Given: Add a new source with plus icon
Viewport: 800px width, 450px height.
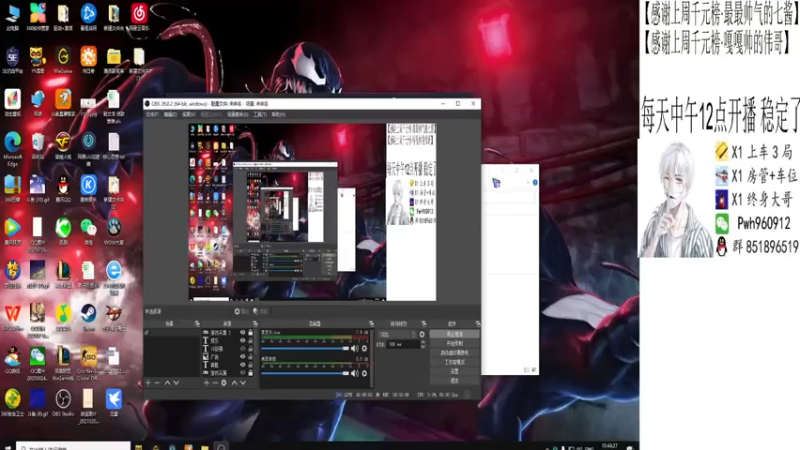Looking at the screenshot, I should click(x=206, y=382).
